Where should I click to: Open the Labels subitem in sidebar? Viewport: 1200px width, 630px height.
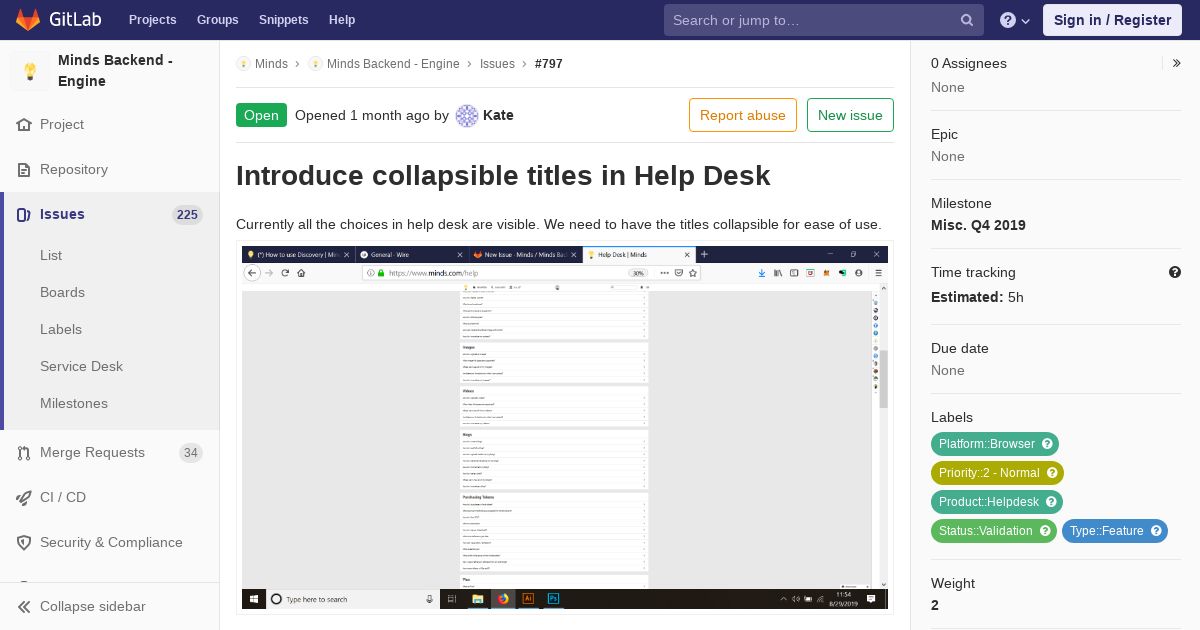(x=61, y=330)
